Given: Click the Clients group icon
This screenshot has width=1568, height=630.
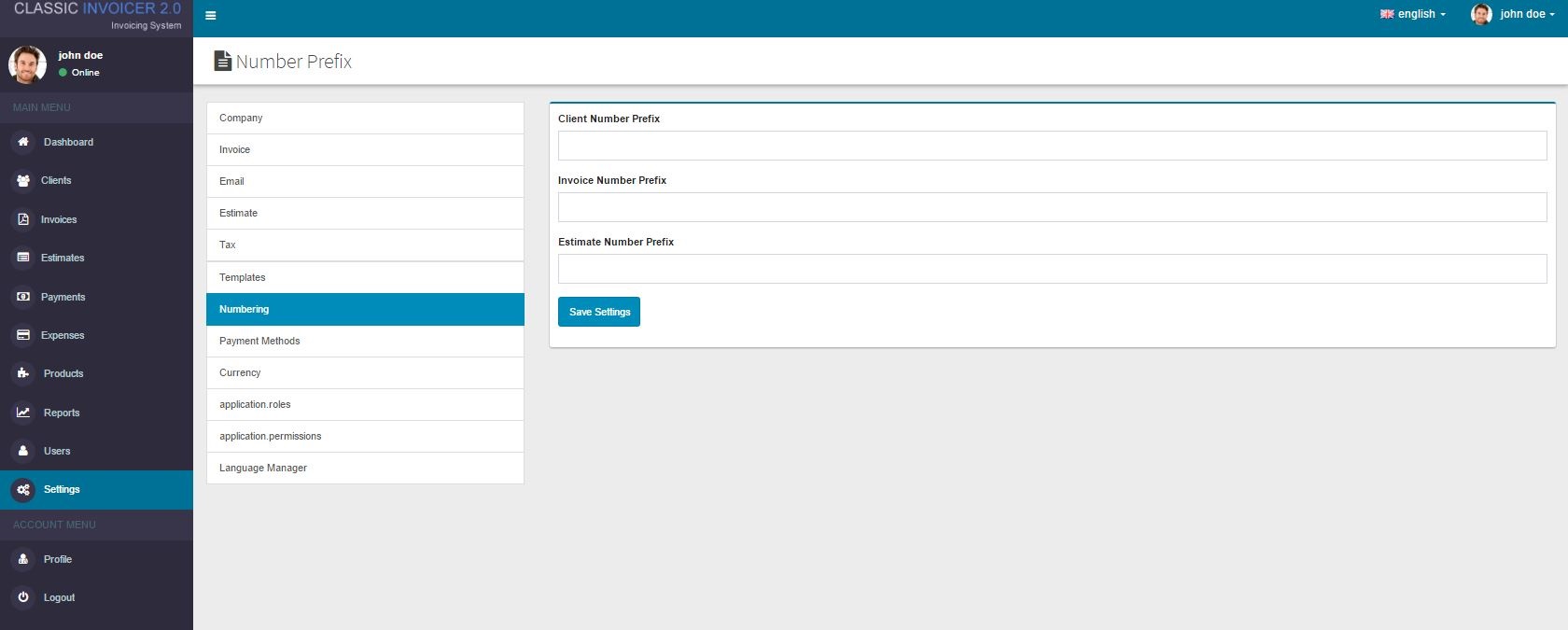Looking at the screenshot, I should (x=23, y=180).
